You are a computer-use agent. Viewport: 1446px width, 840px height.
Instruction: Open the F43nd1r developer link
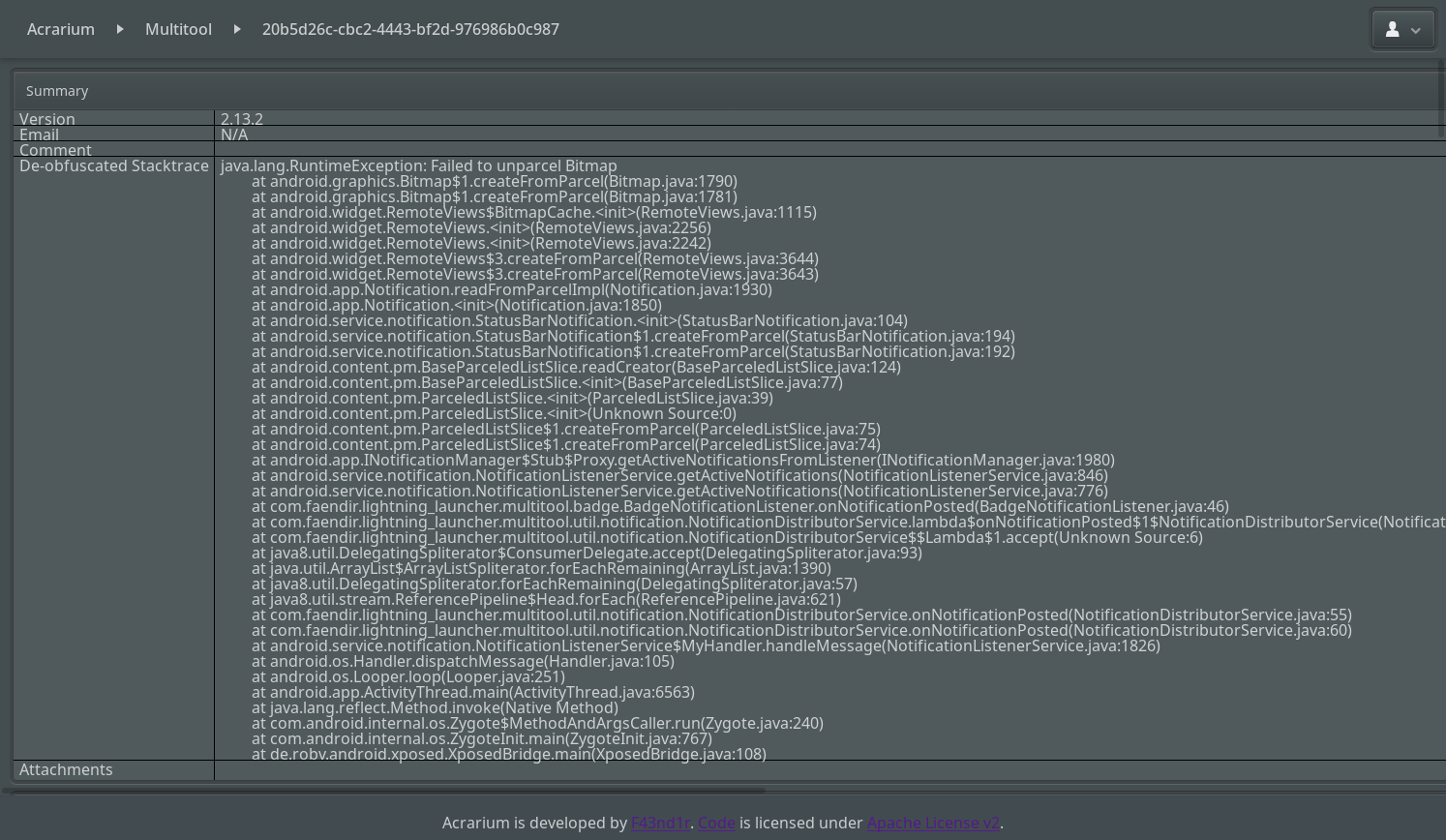pos(660,823)
